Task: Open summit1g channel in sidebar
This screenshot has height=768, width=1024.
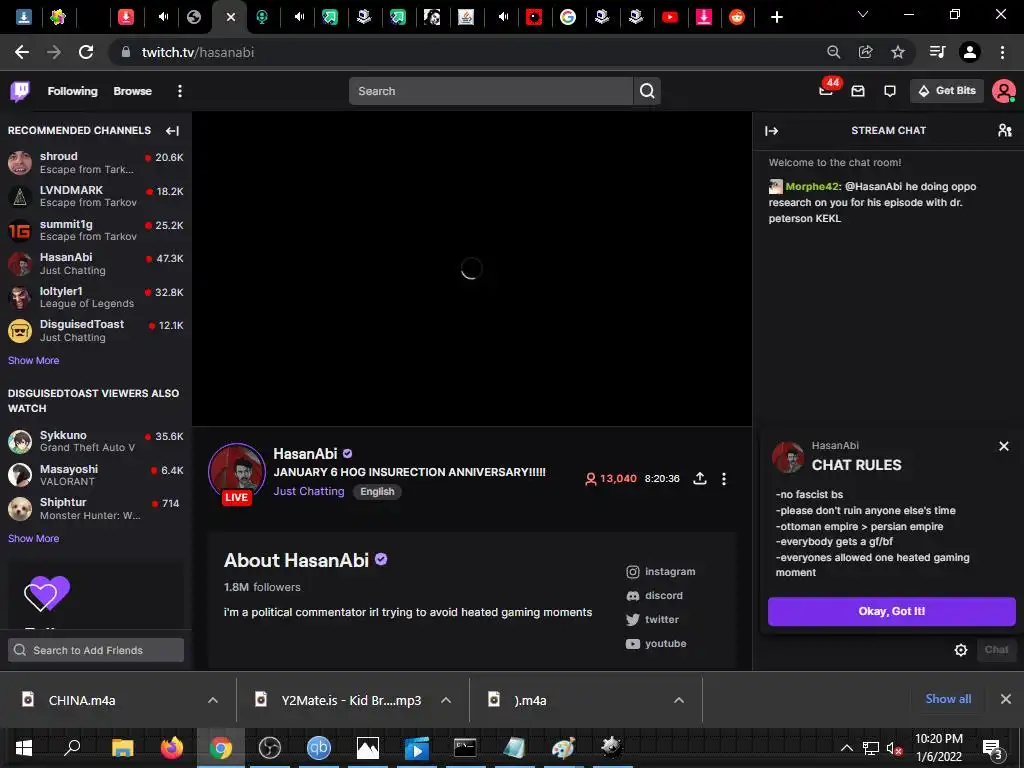Action: tap(95, 230)
